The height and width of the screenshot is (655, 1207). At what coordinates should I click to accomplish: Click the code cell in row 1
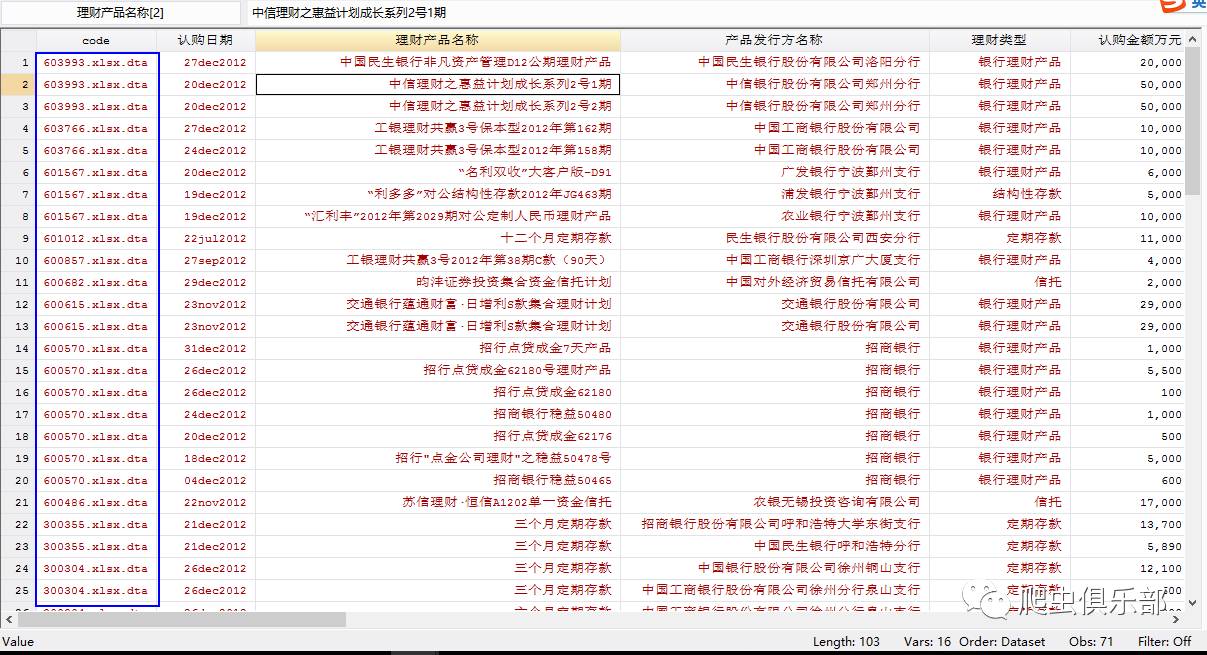coord(96,62)
